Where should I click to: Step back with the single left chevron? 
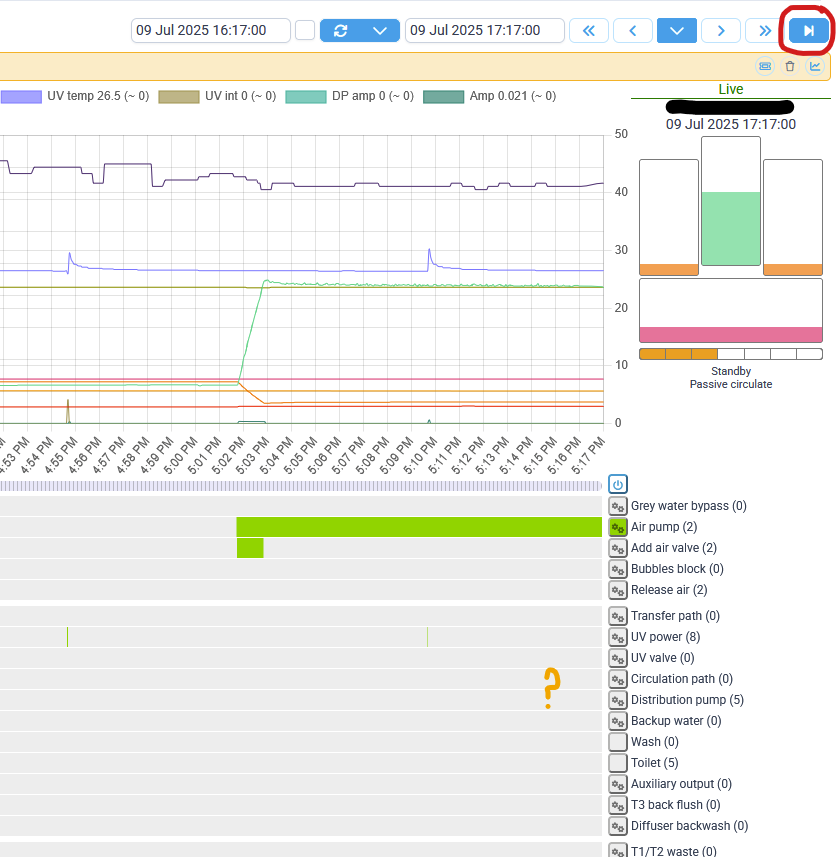633,31
